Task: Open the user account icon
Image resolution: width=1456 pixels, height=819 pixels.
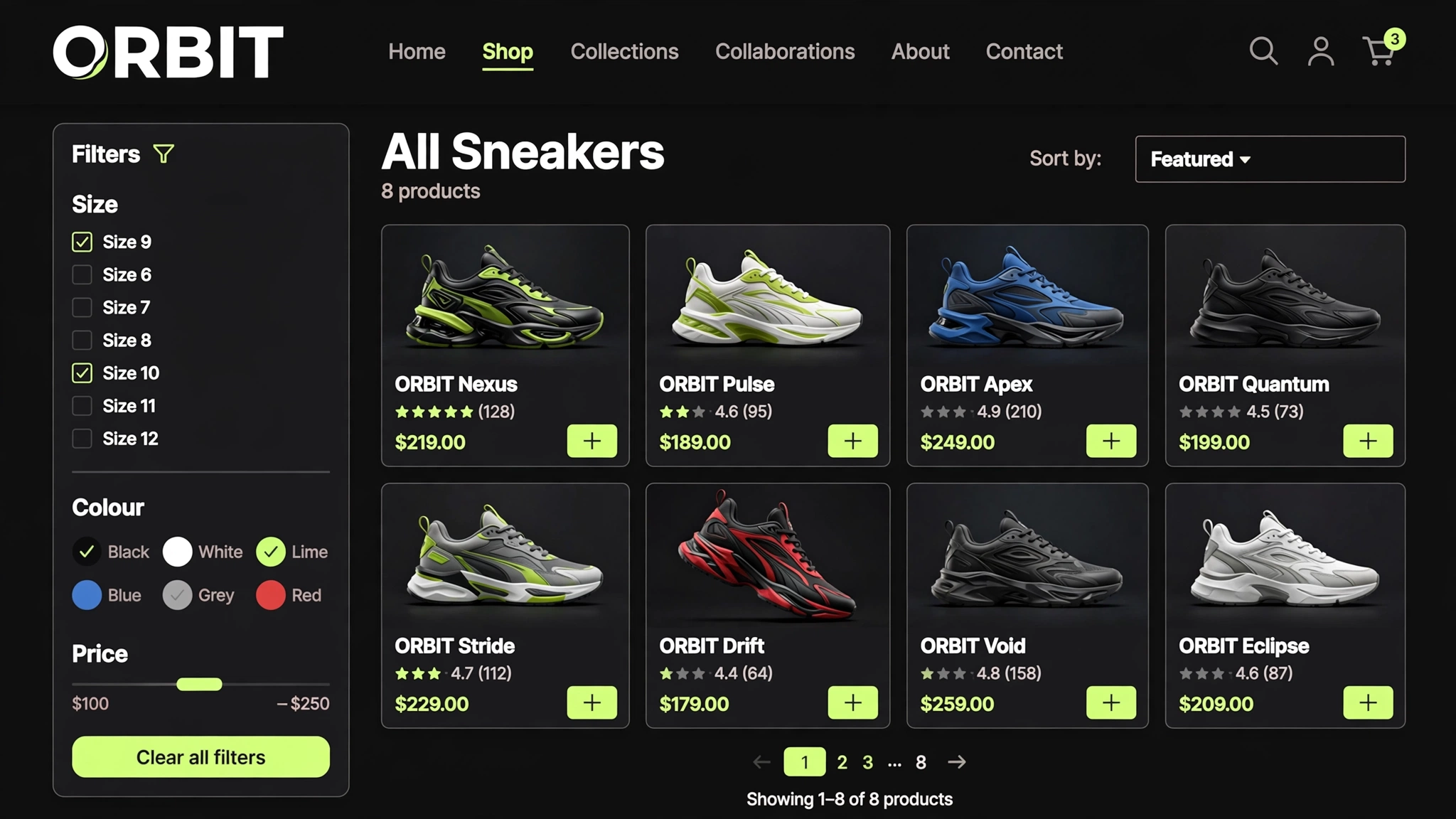Action: 1321,51
